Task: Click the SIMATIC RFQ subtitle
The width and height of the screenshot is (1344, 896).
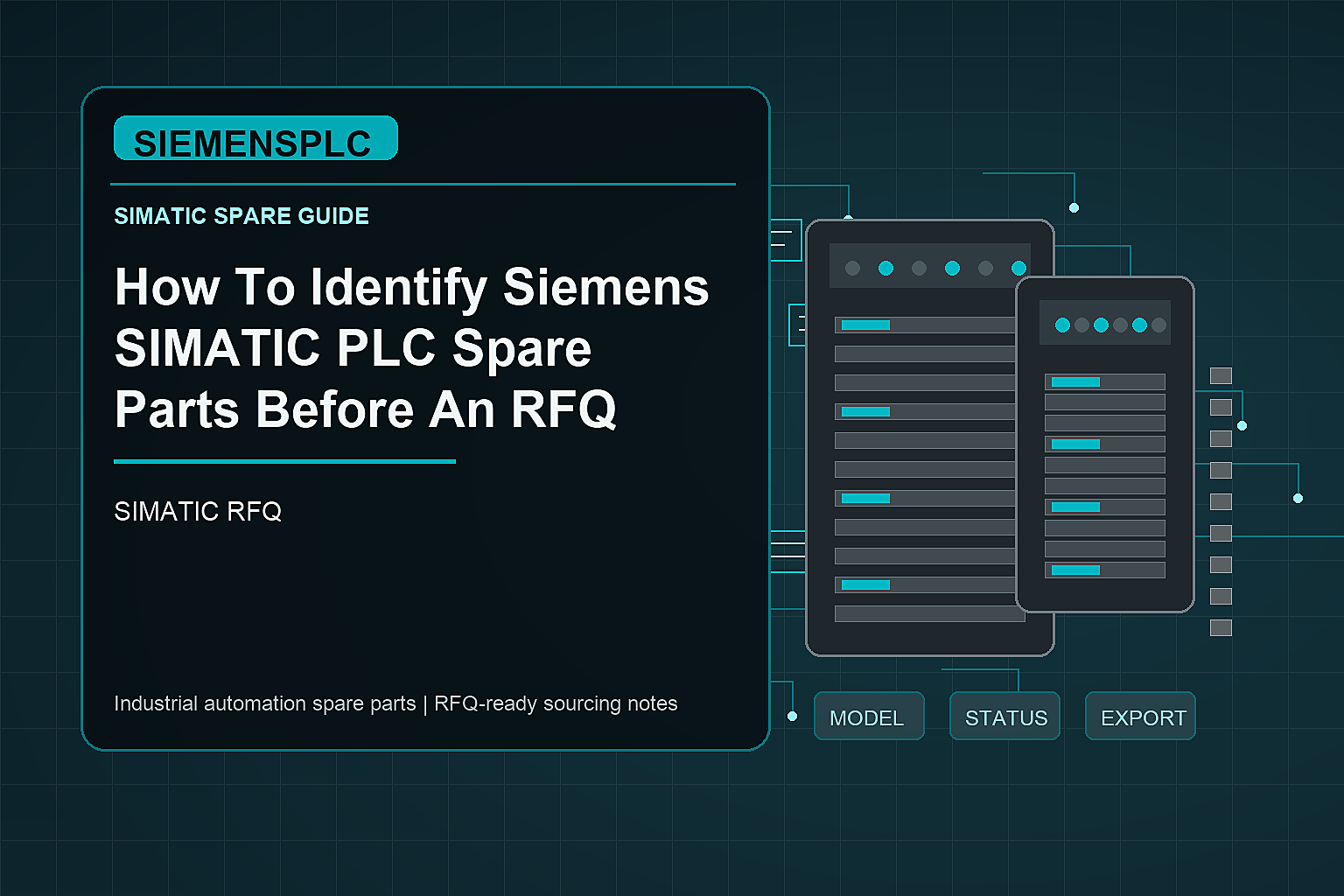Action: point(198,511)
